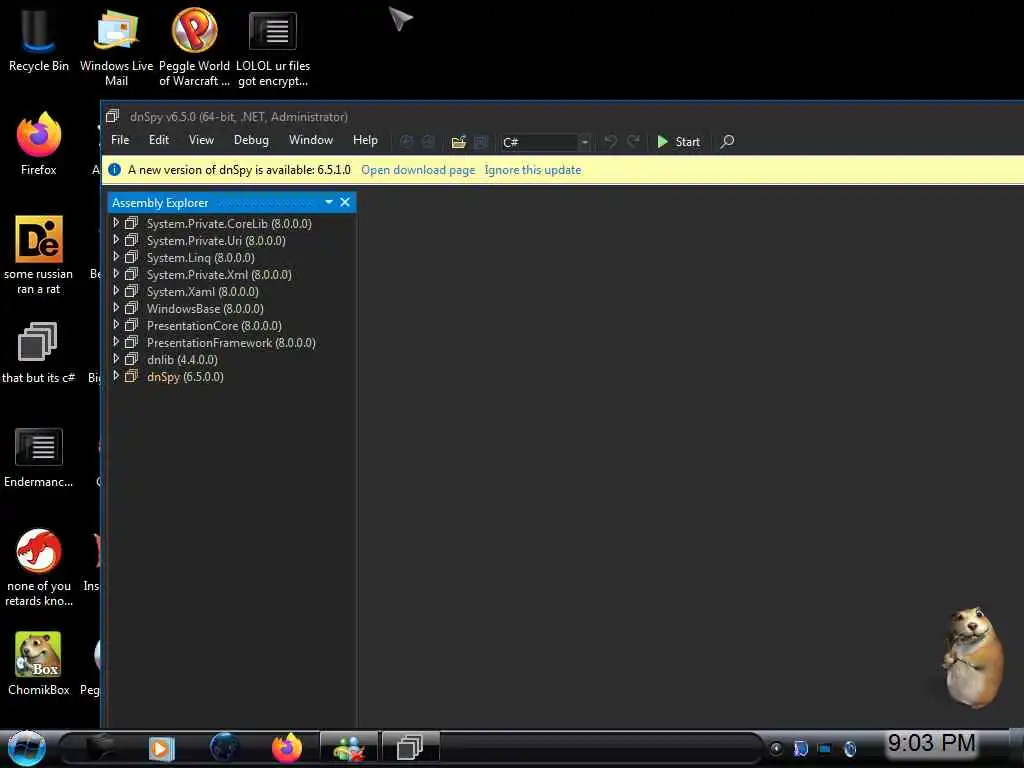Expand the PresentationCore assembly node
1024x768 pixels.
pos(116,325)
